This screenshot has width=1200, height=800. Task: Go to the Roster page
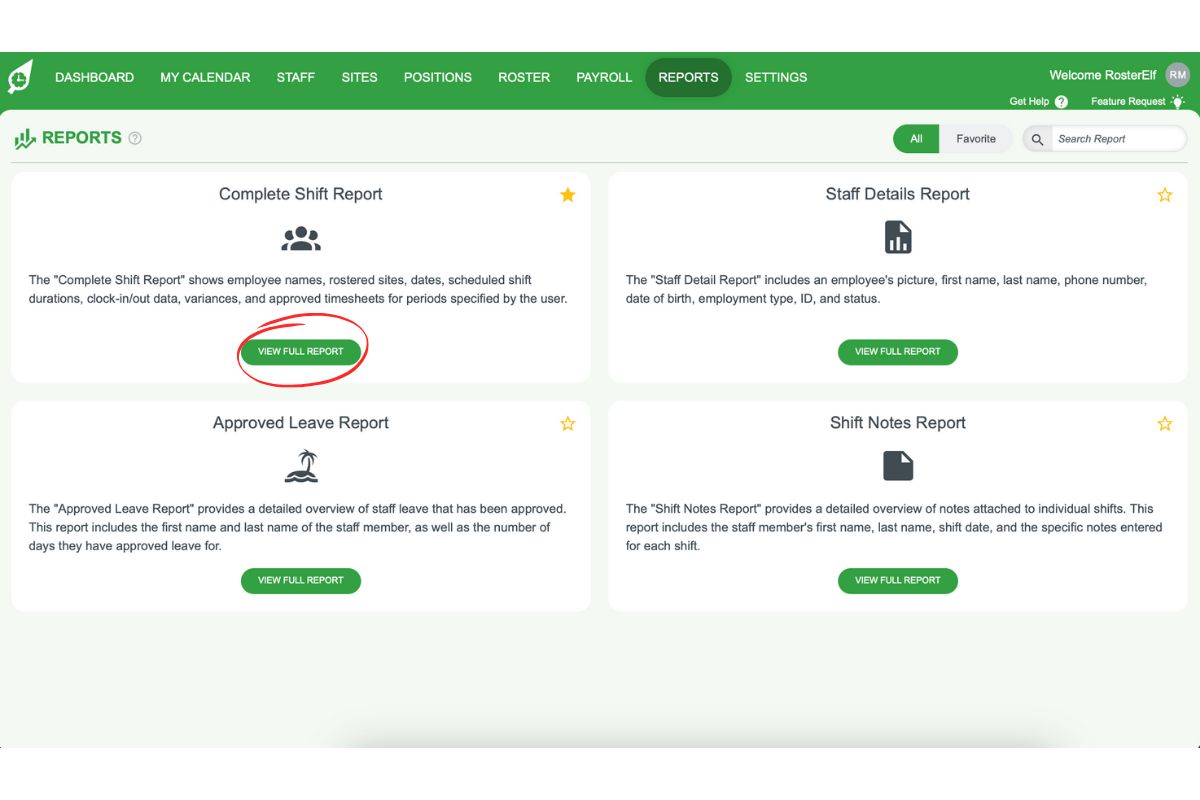tap(524, 77)
